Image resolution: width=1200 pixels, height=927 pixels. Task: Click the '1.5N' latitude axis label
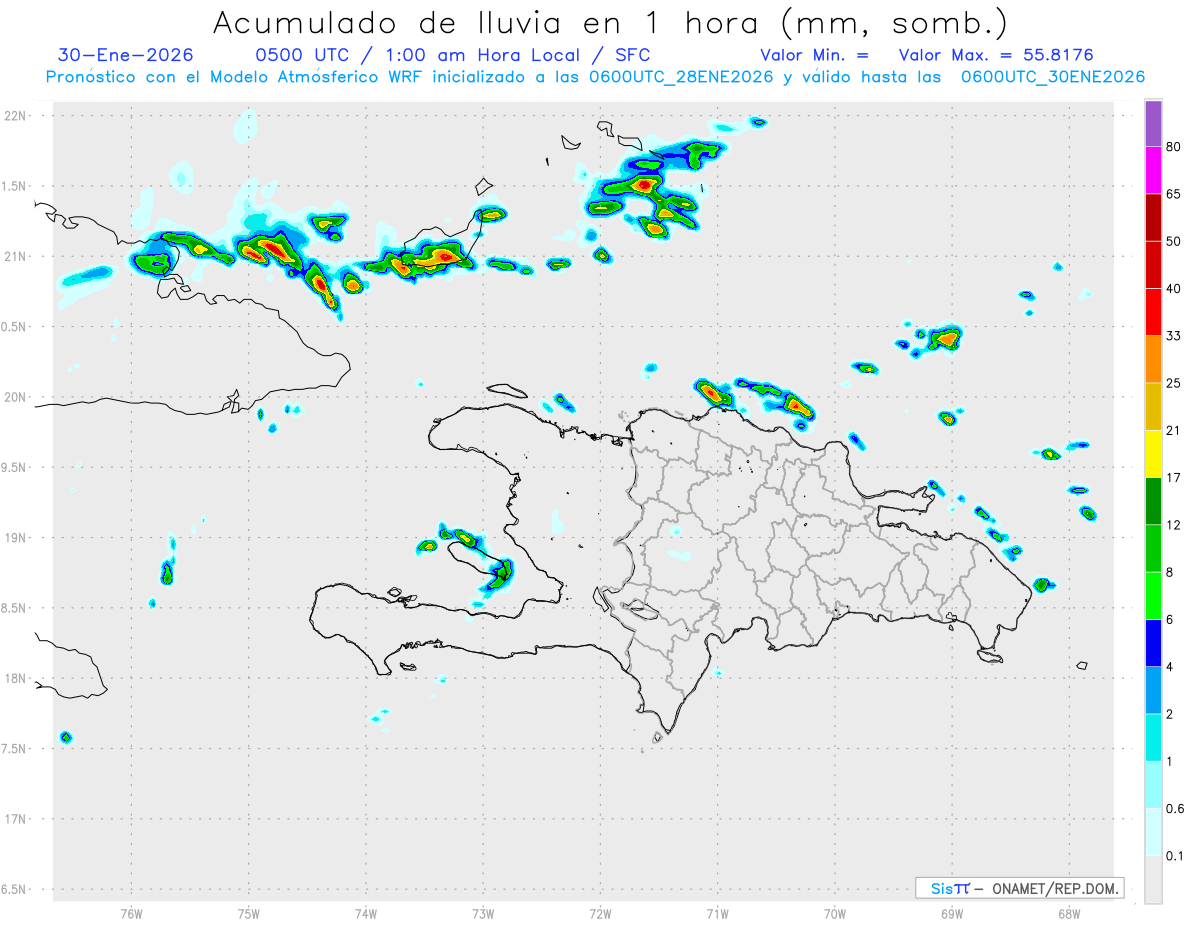[15, 186]
